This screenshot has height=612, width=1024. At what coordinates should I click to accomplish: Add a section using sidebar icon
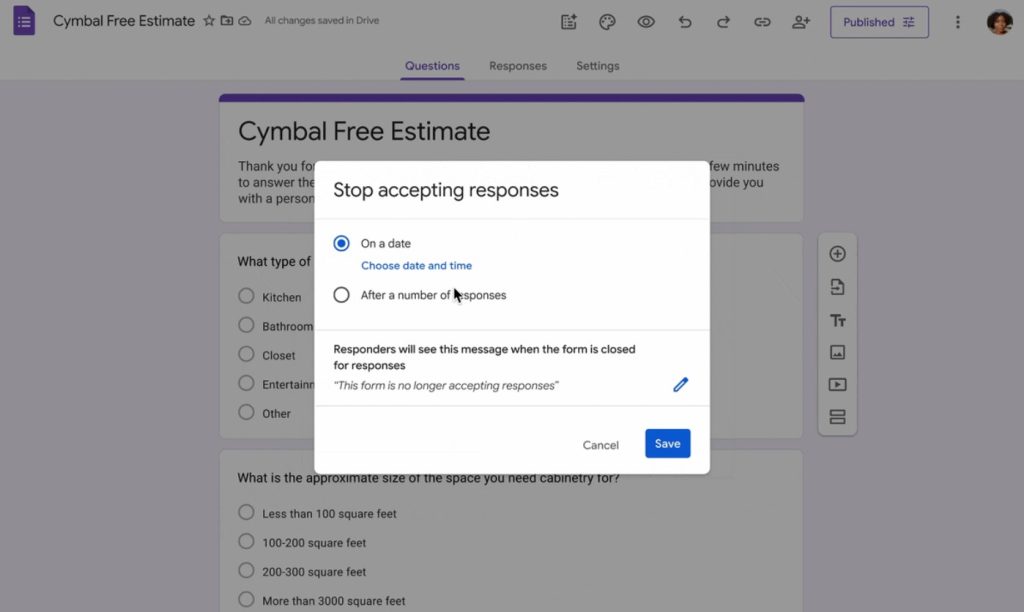tap(838, 417)
